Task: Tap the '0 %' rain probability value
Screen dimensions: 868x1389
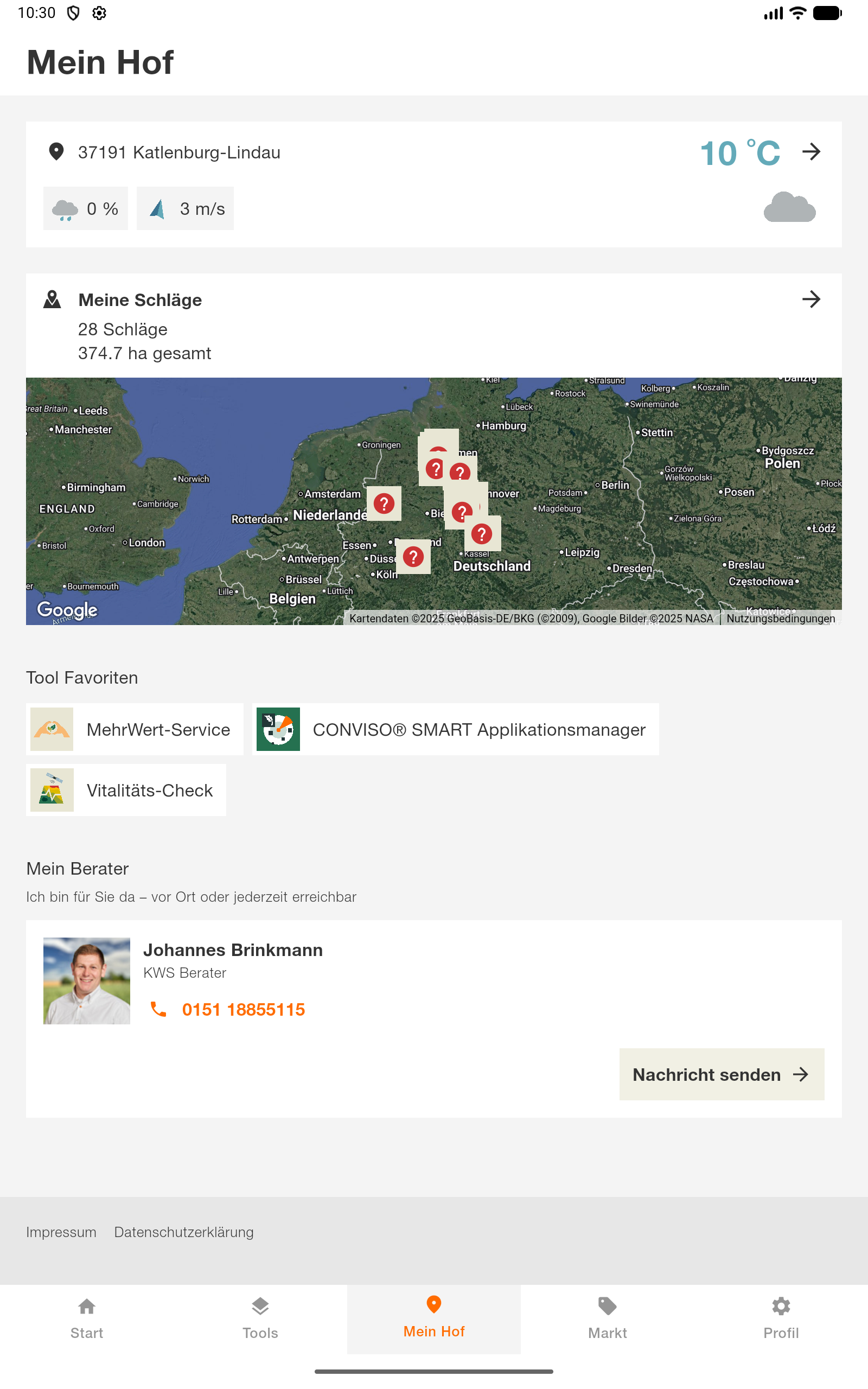Action: pos(102,209)
